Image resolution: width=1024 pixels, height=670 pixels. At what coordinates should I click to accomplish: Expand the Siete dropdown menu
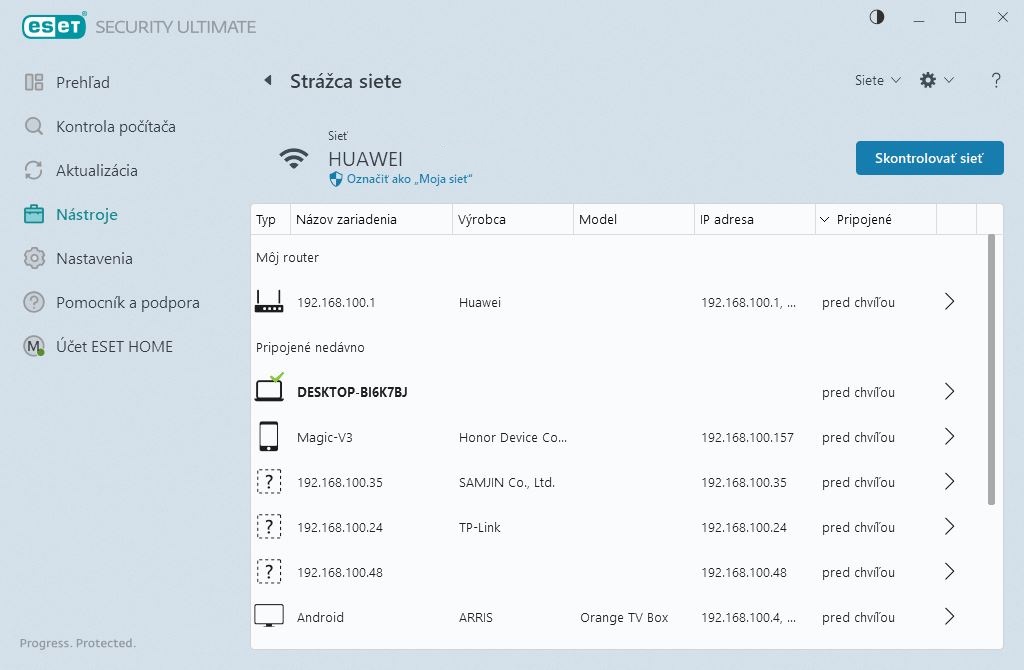pyautogui.click(x=878, y=81)
